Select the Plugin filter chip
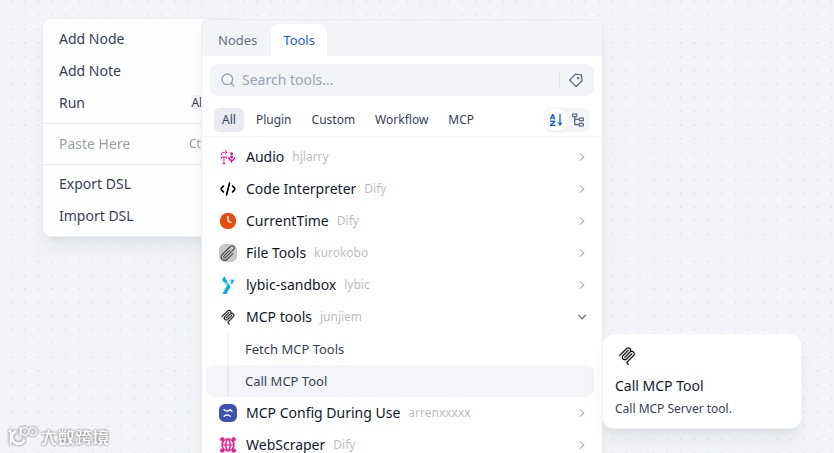Image resolution: width=834 pixels, height=453 pixels. pyautogui.click(x=273, y=120)
